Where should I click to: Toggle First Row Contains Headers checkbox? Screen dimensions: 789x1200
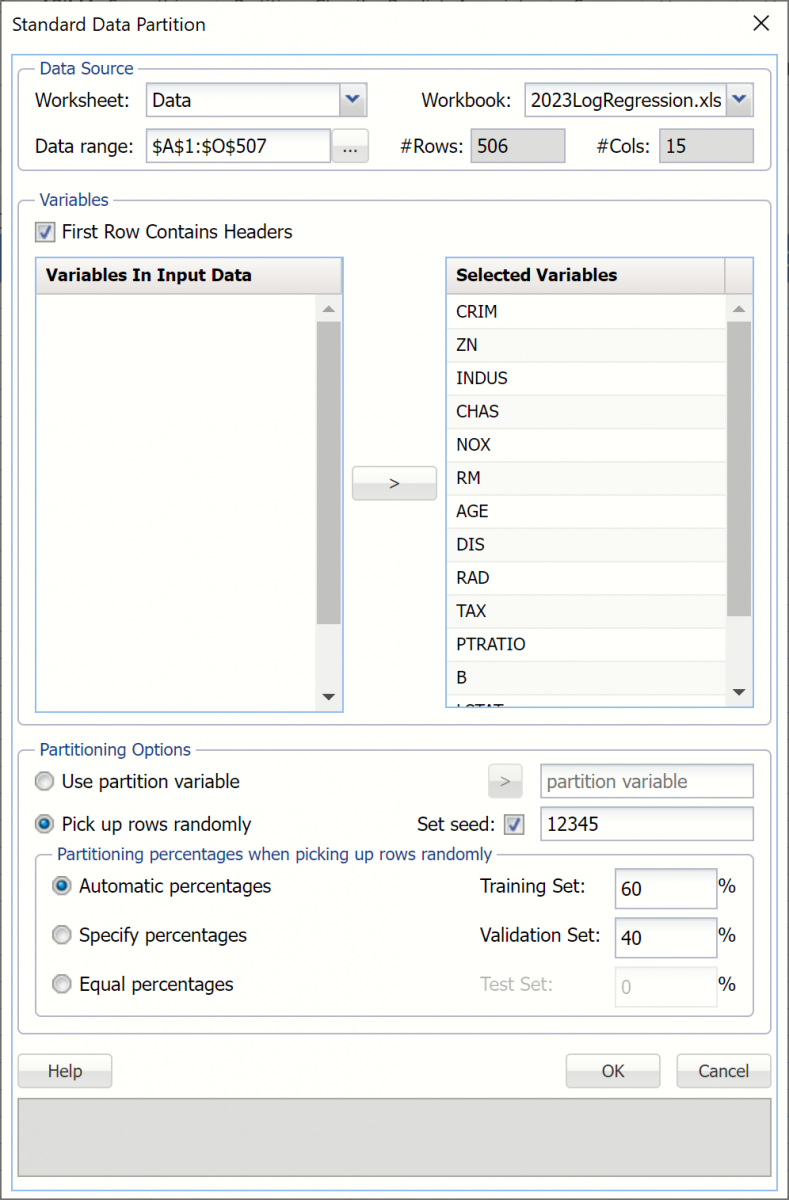45,232
